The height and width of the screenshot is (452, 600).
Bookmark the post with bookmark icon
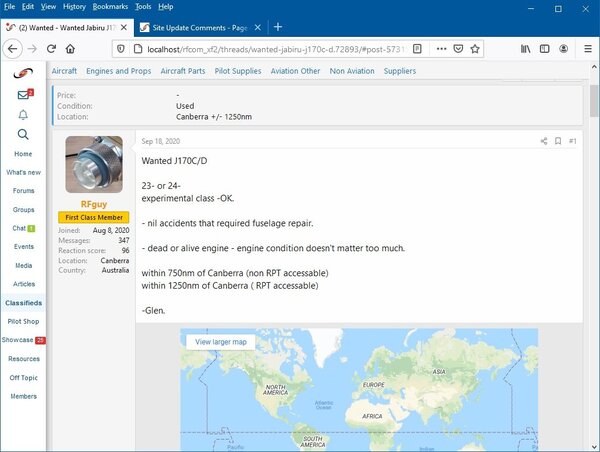tap(558, 141)
